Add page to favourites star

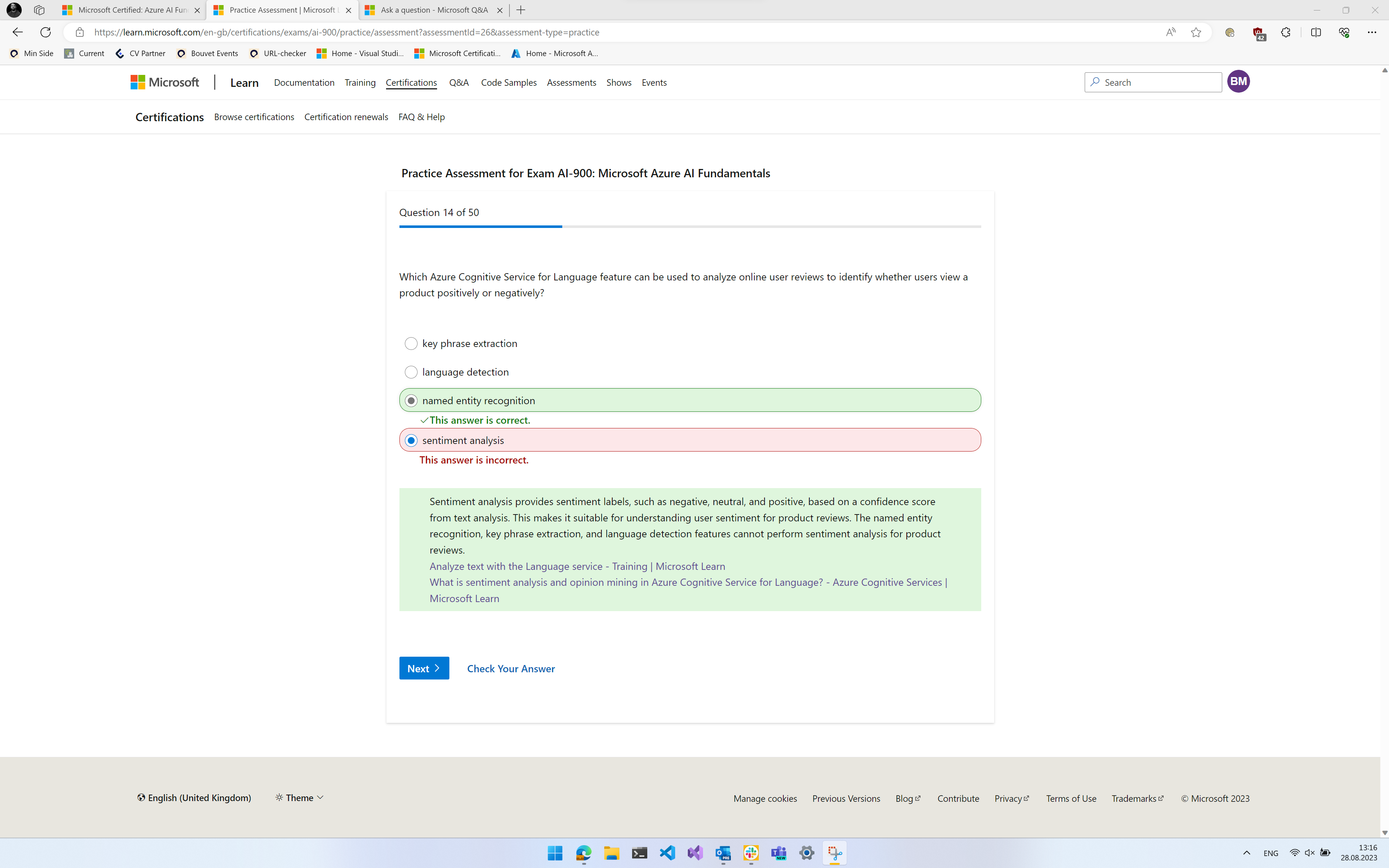click(x=1196, y=32)
